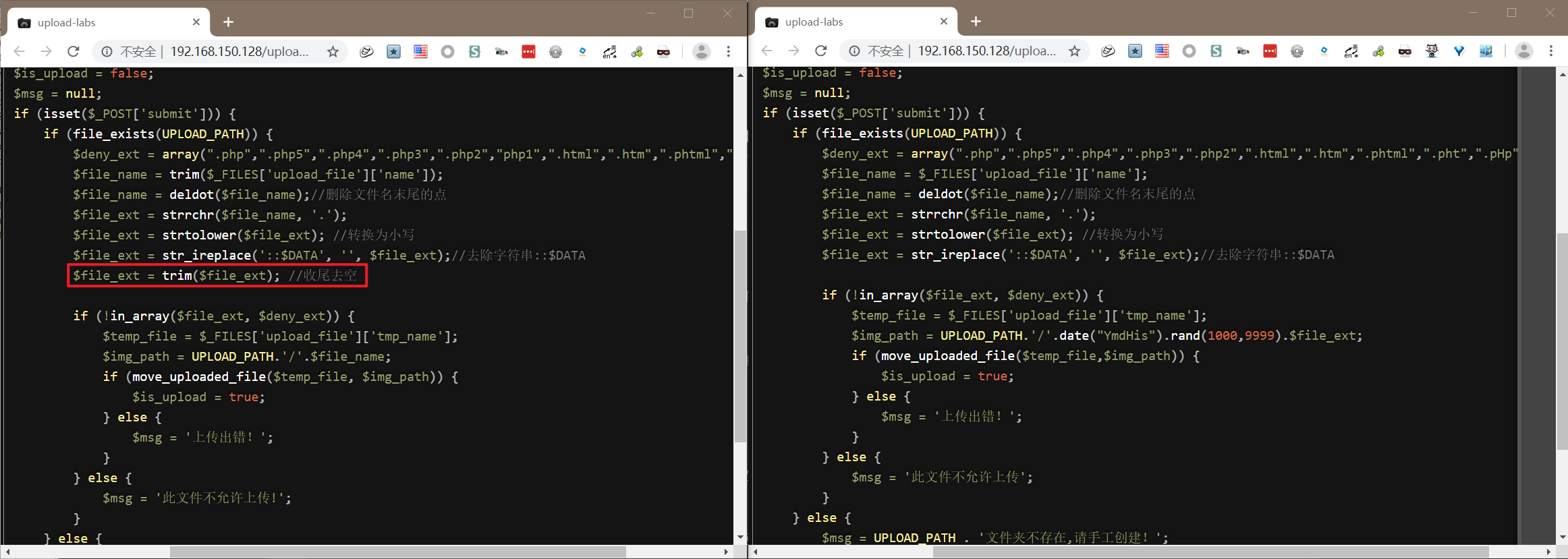This screenshot has height=559, width=1568.
Task: Click the red three-dots extension icon in left window
Action: tap(528, 51)
